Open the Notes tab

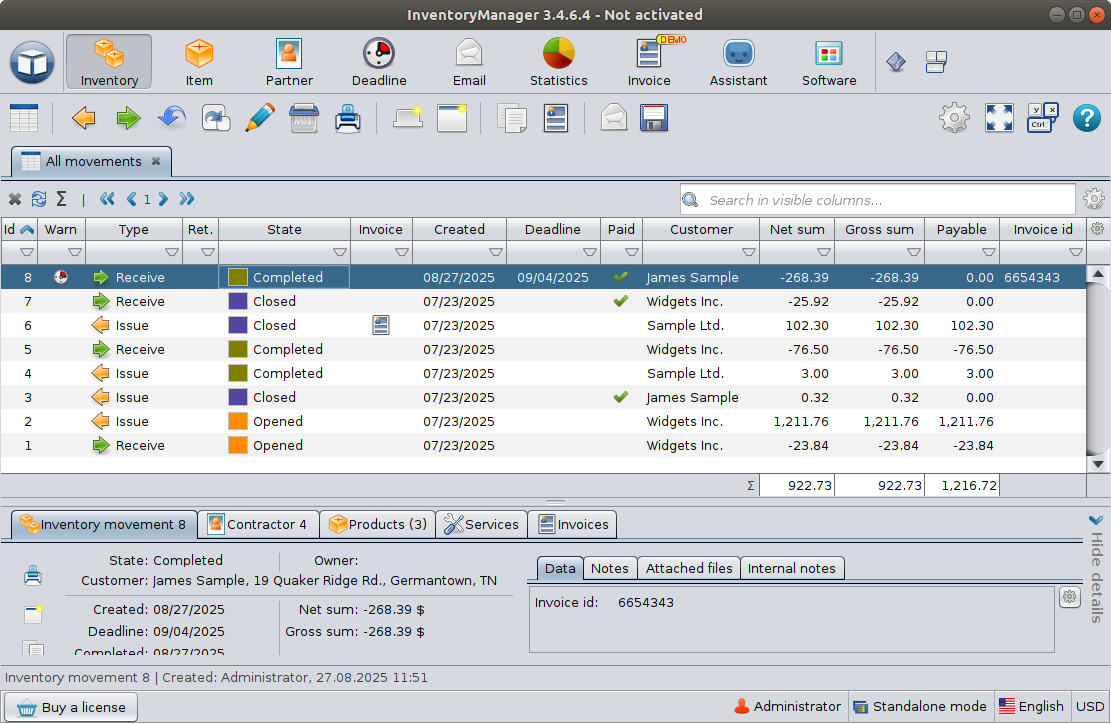click(609, 568)
